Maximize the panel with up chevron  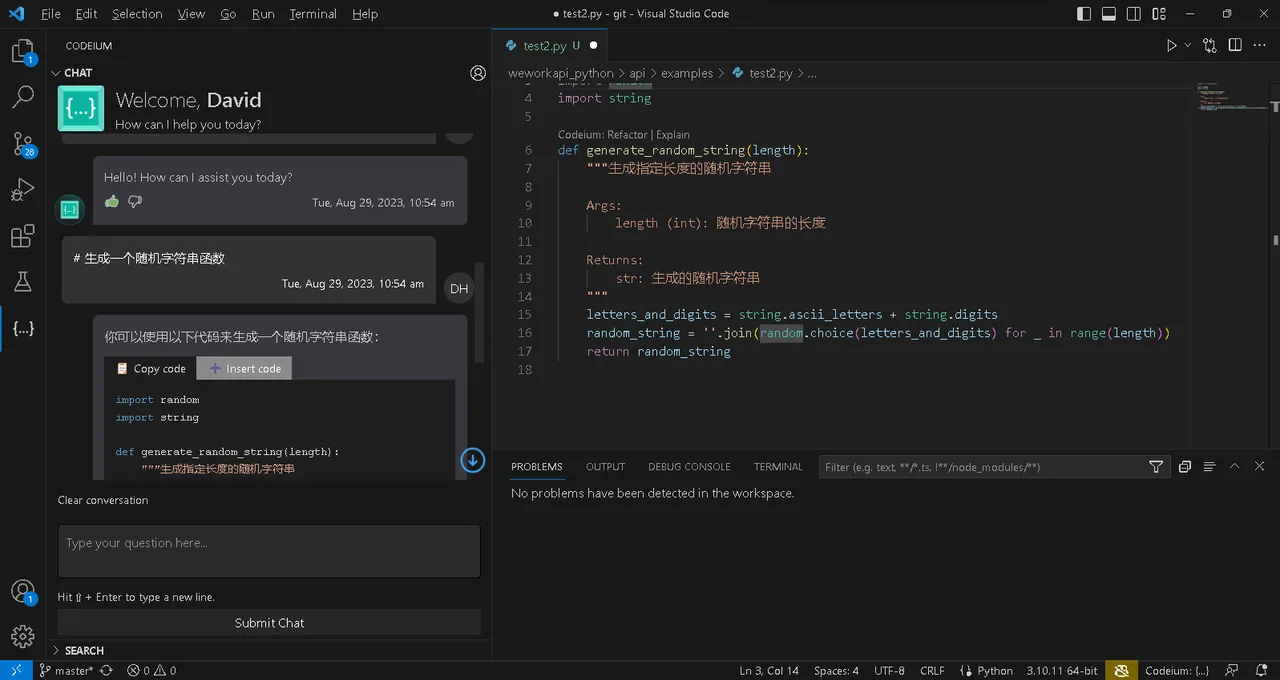pyautogui.click(x=1234, y=467)
